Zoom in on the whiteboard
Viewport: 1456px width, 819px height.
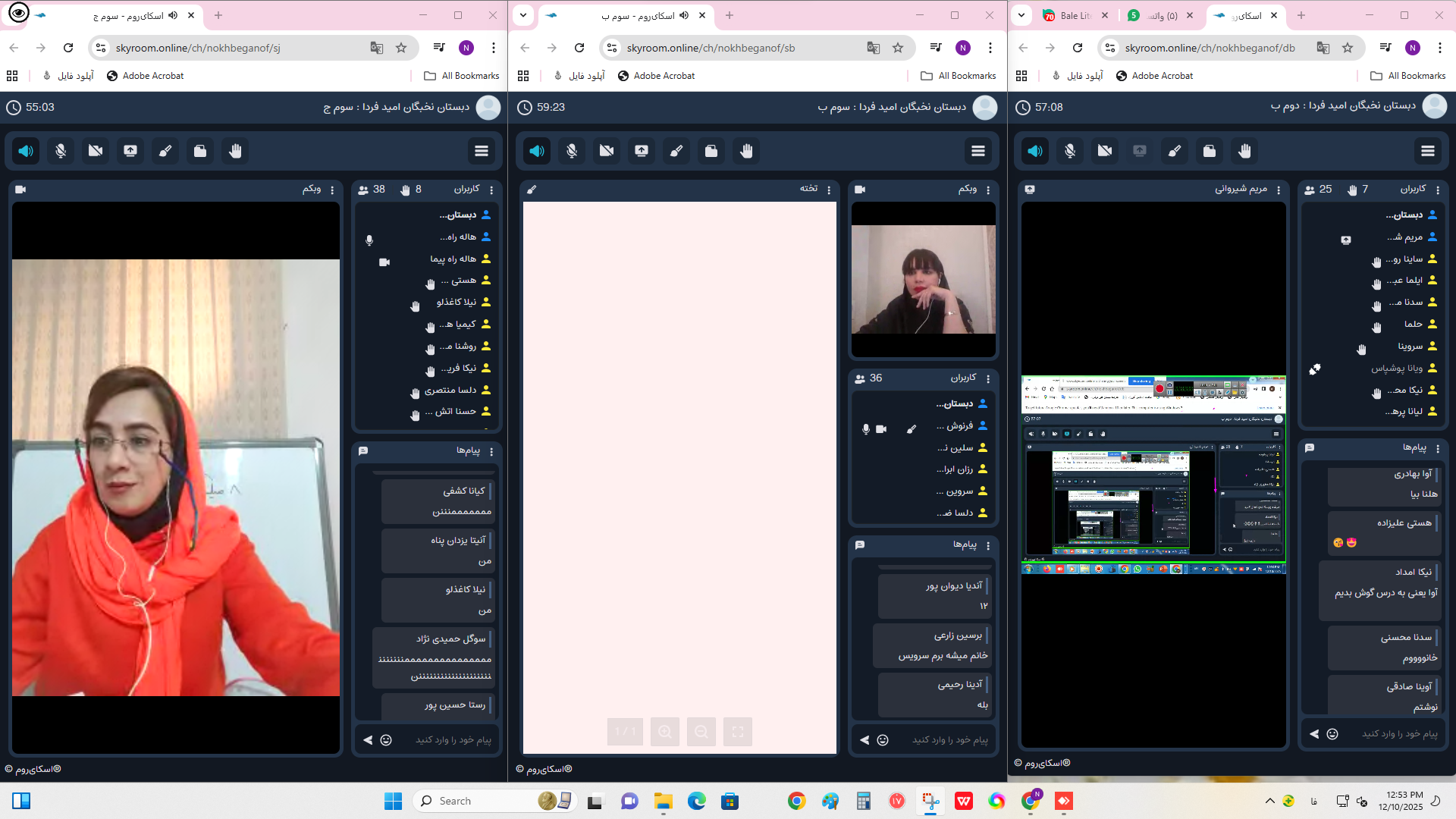[665, 732]
